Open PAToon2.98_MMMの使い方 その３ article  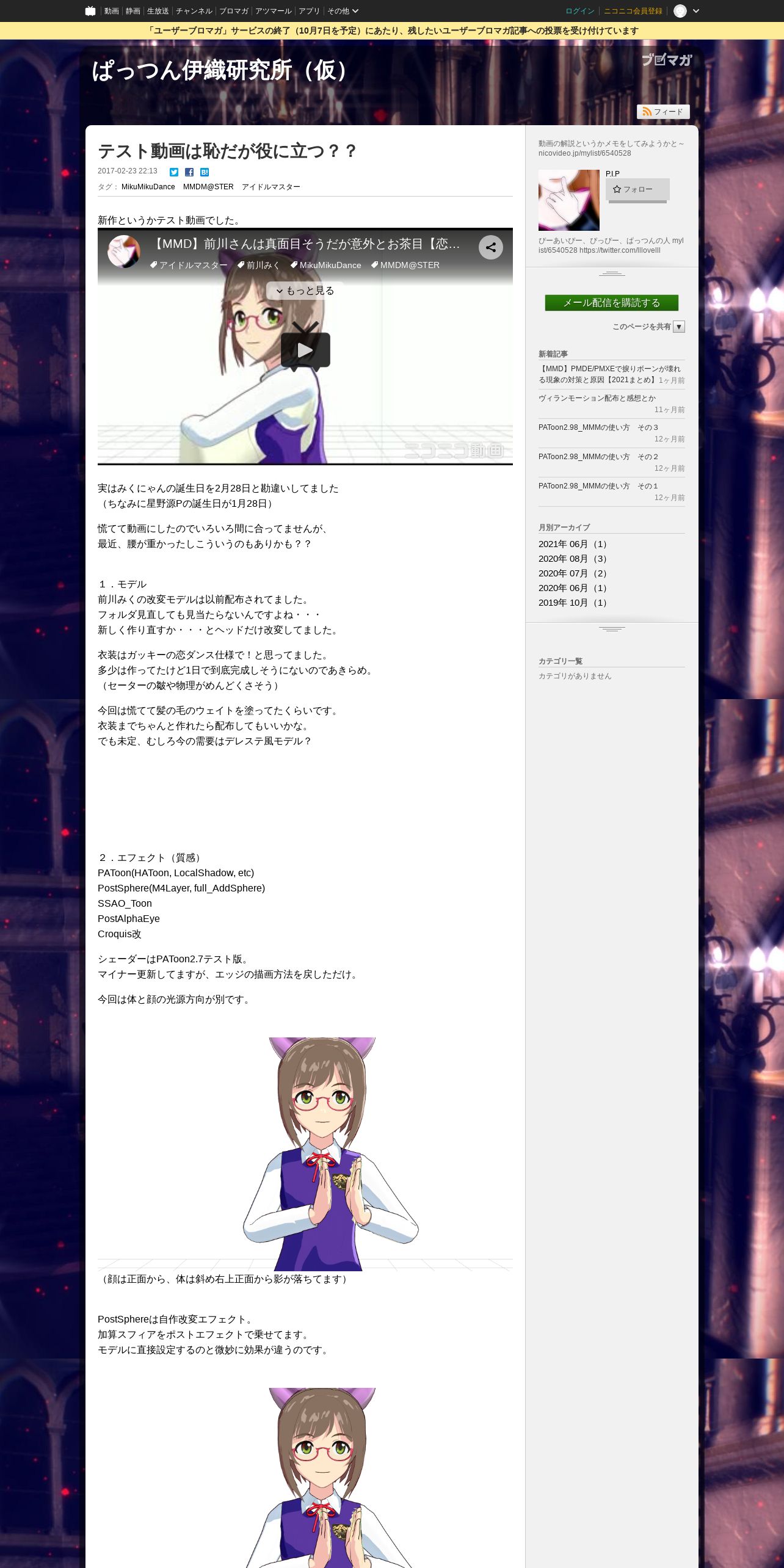[598, 427]
